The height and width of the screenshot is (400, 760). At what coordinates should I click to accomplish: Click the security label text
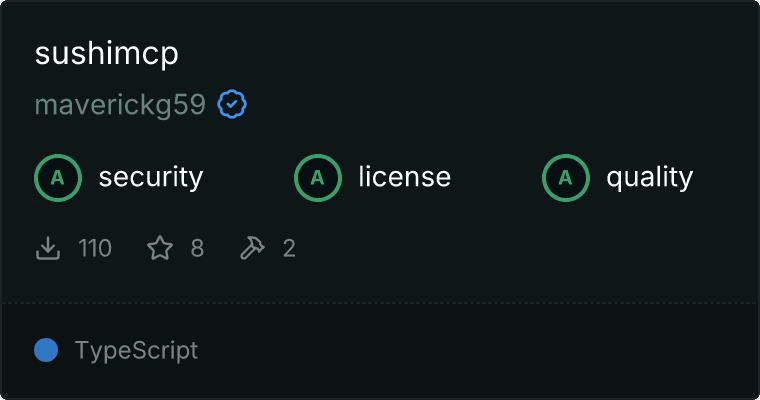(x=151, y=177)
